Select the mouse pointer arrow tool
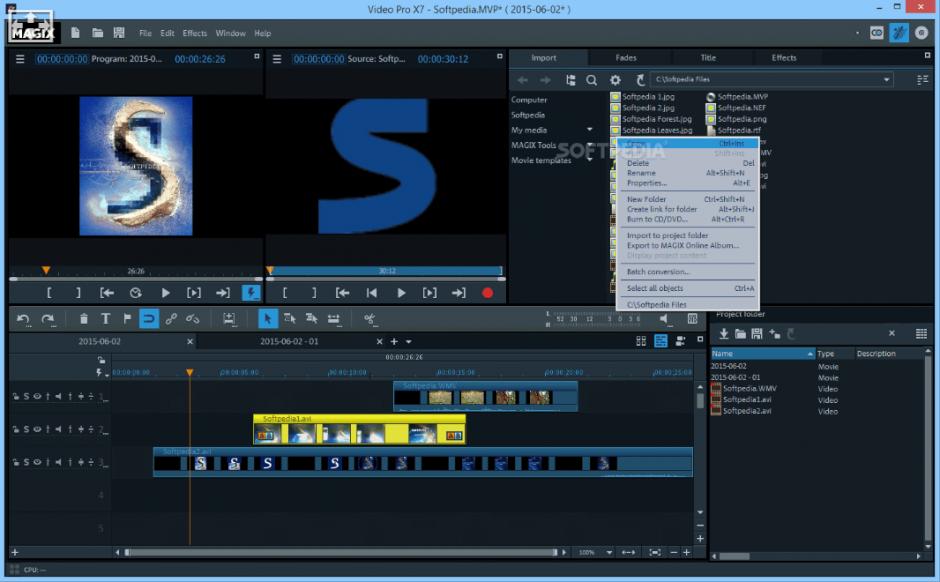Screen dimensions: 940x582 pyautogui.click(x=267, y=319)
